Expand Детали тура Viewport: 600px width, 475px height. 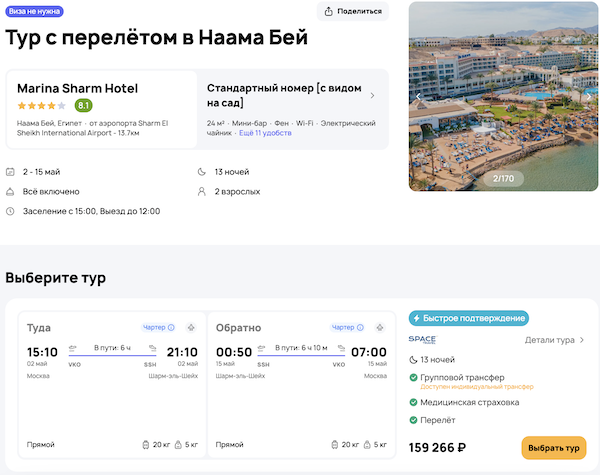(555, 340)
